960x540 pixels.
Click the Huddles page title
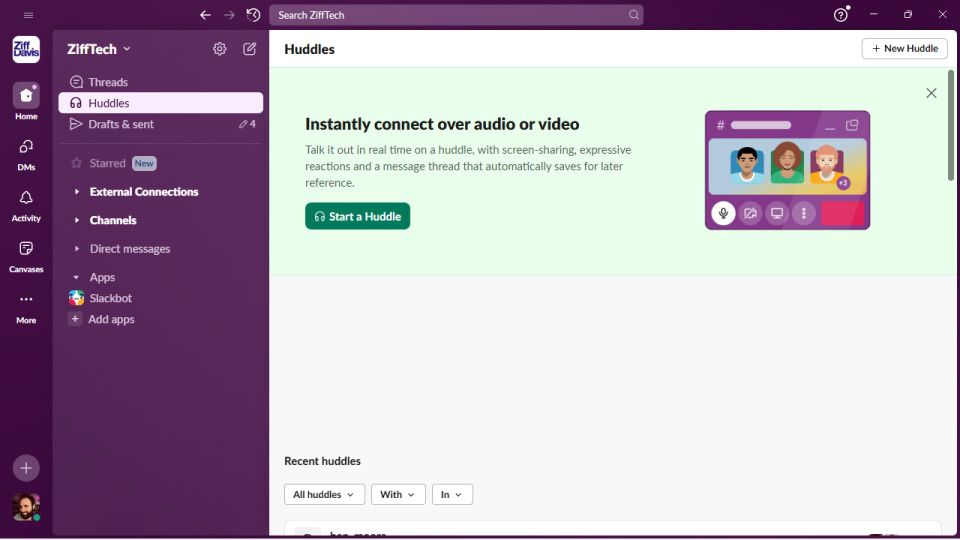[x=309, y=49]
